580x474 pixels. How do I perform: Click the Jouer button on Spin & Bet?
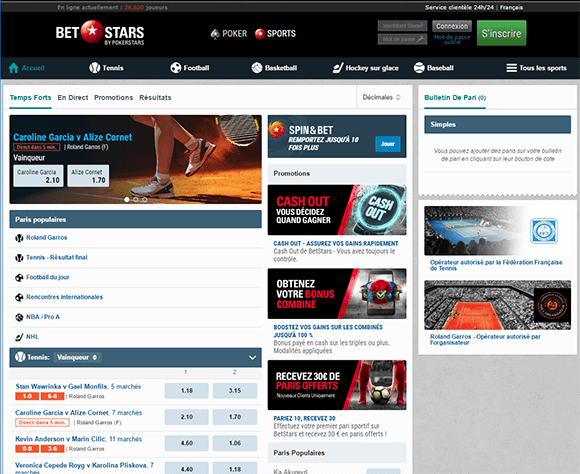click(x=388, y=144)
